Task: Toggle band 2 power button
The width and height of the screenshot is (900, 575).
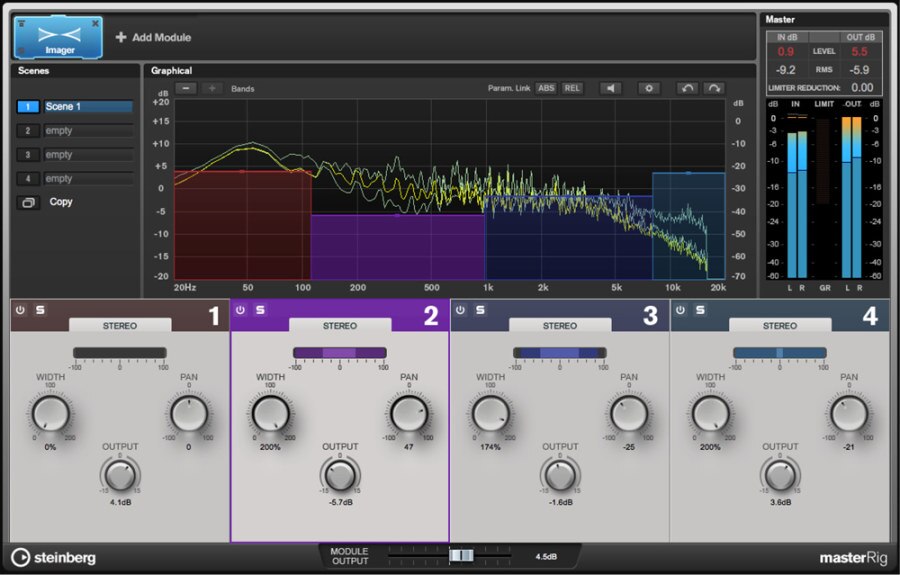Action: click(x=240, y=310)
